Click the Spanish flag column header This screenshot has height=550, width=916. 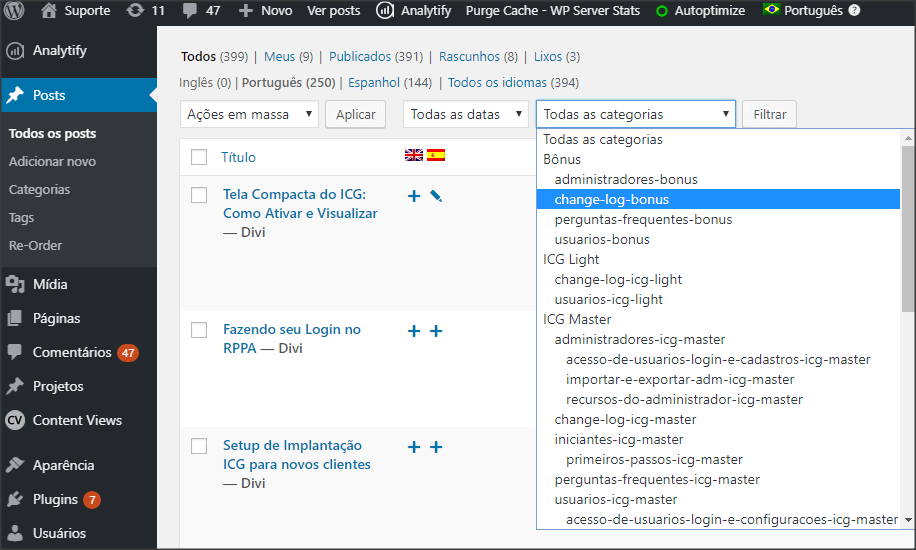coord(436,155)
